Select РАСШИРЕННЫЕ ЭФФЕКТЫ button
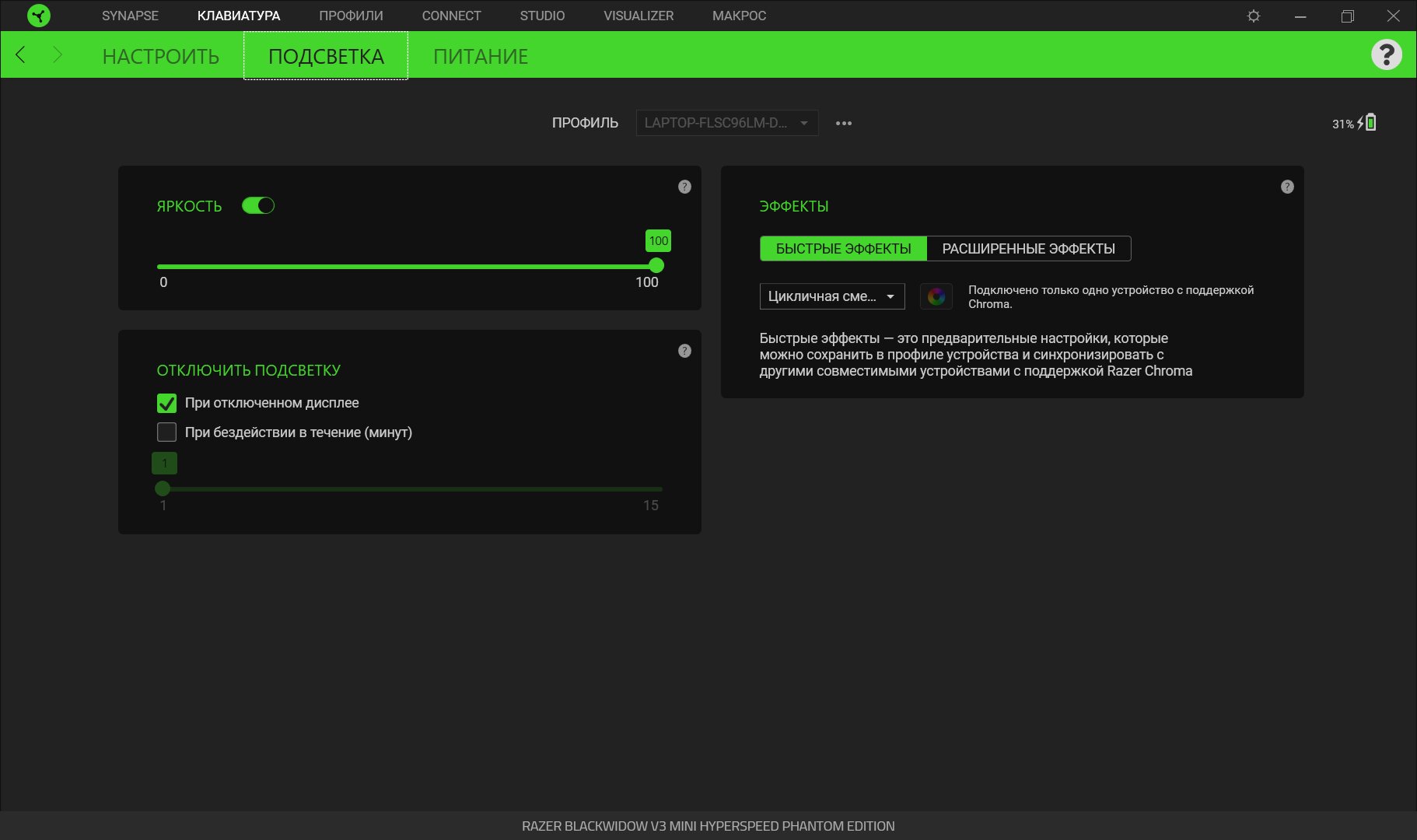Viewport: 1417px width, 840px height. 1028,249
